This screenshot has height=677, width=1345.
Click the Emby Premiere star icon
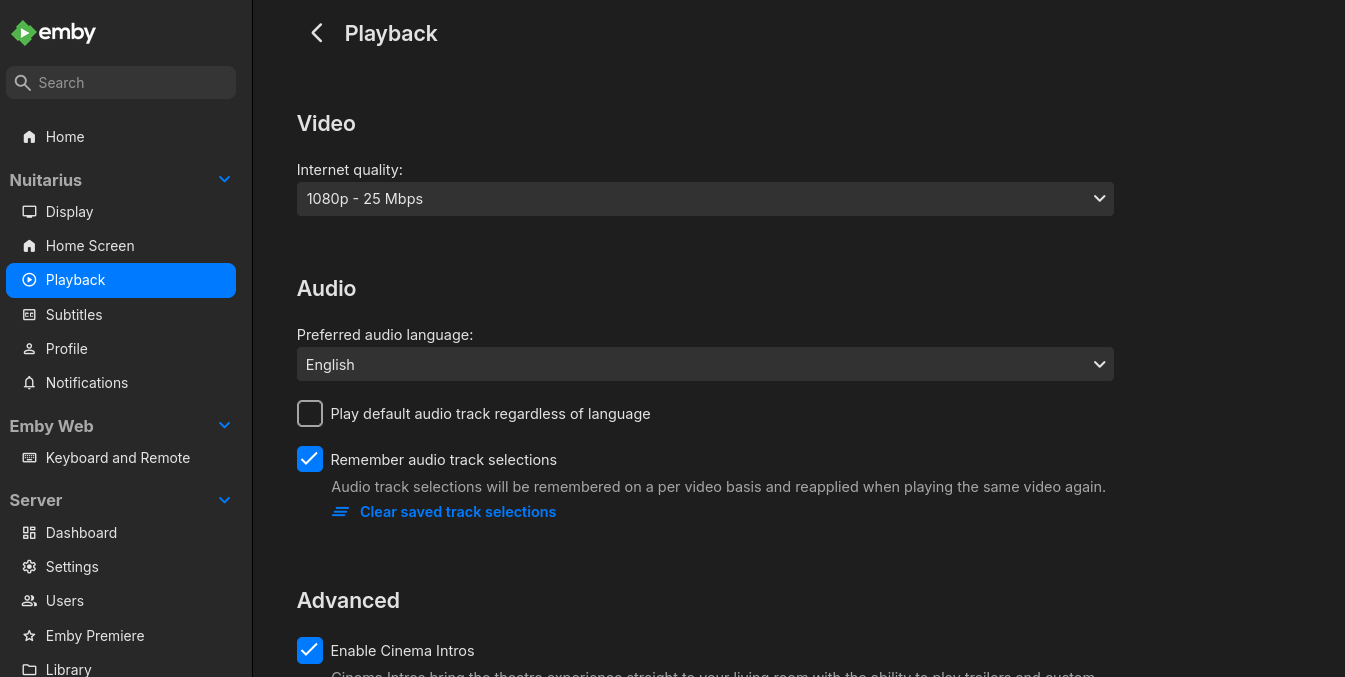29,636
